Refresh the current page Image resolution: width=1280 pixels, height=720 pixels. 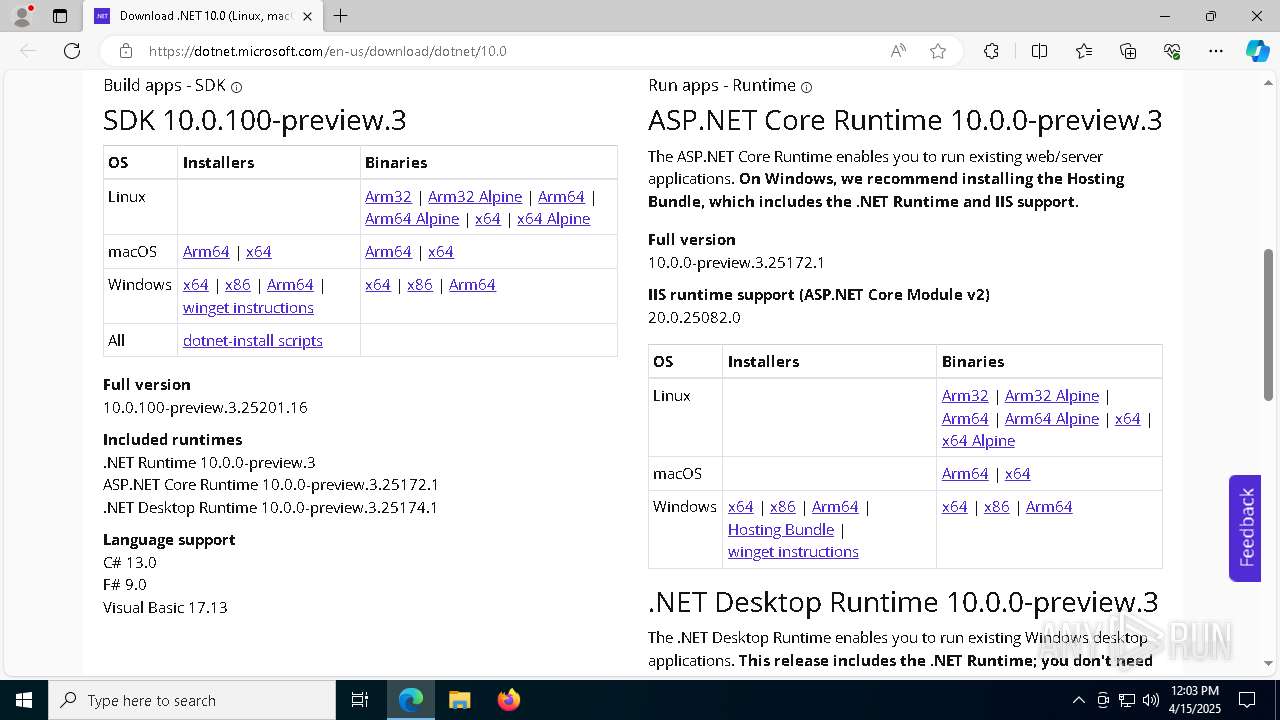72,51
